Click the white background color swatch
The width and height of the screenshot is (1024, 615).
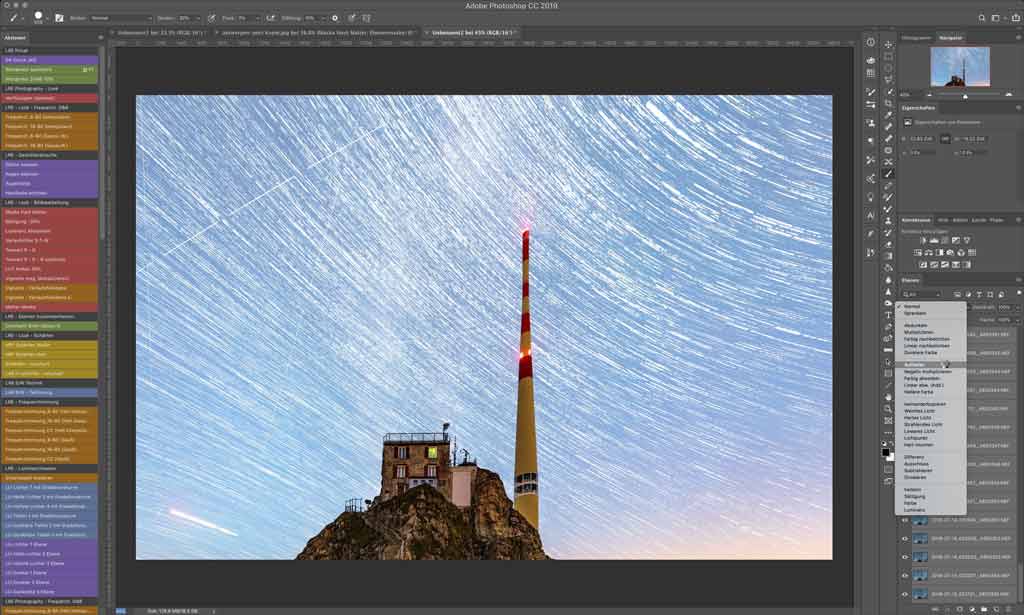point(891,457)
